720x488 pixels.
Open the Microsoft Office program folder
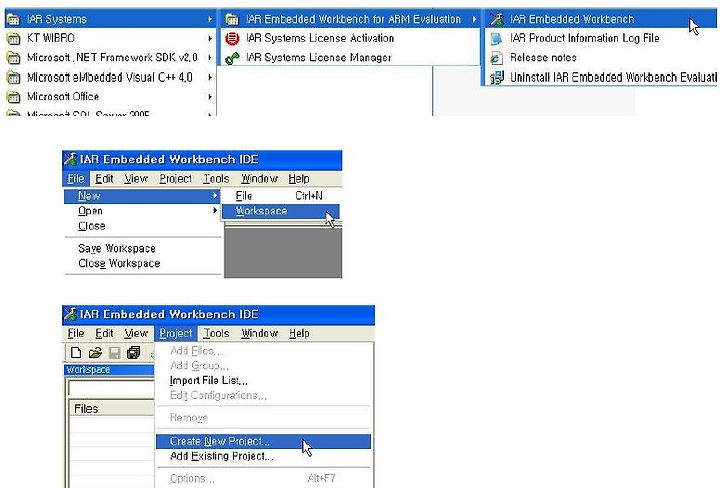[x=110, y=96]
